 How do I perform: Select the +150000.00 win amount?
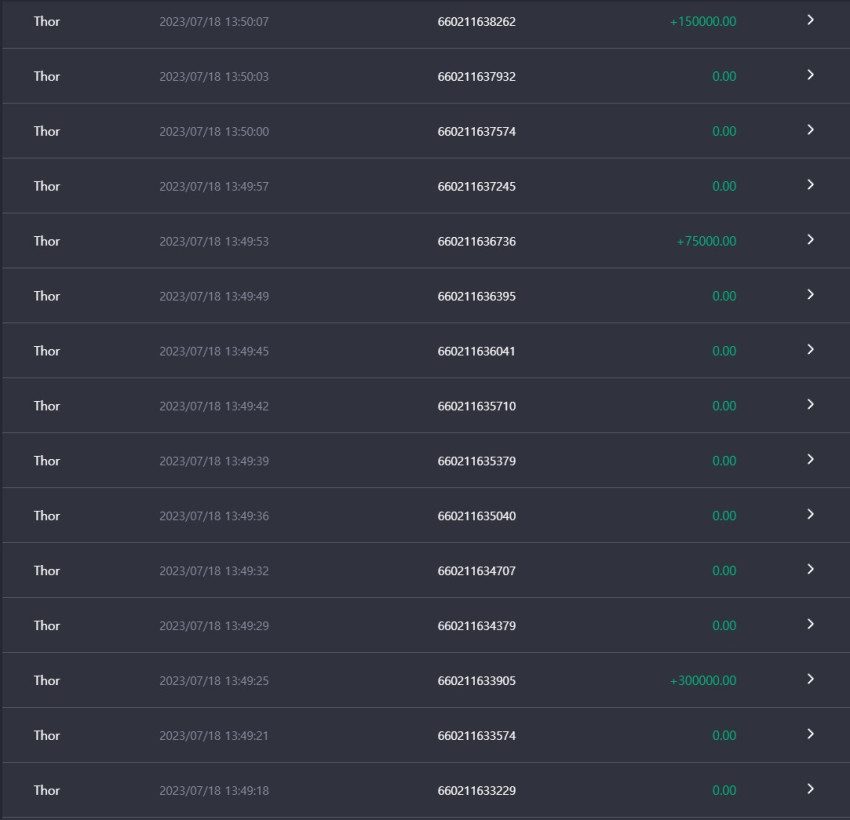pyautogui.click(x=703, y=22)
